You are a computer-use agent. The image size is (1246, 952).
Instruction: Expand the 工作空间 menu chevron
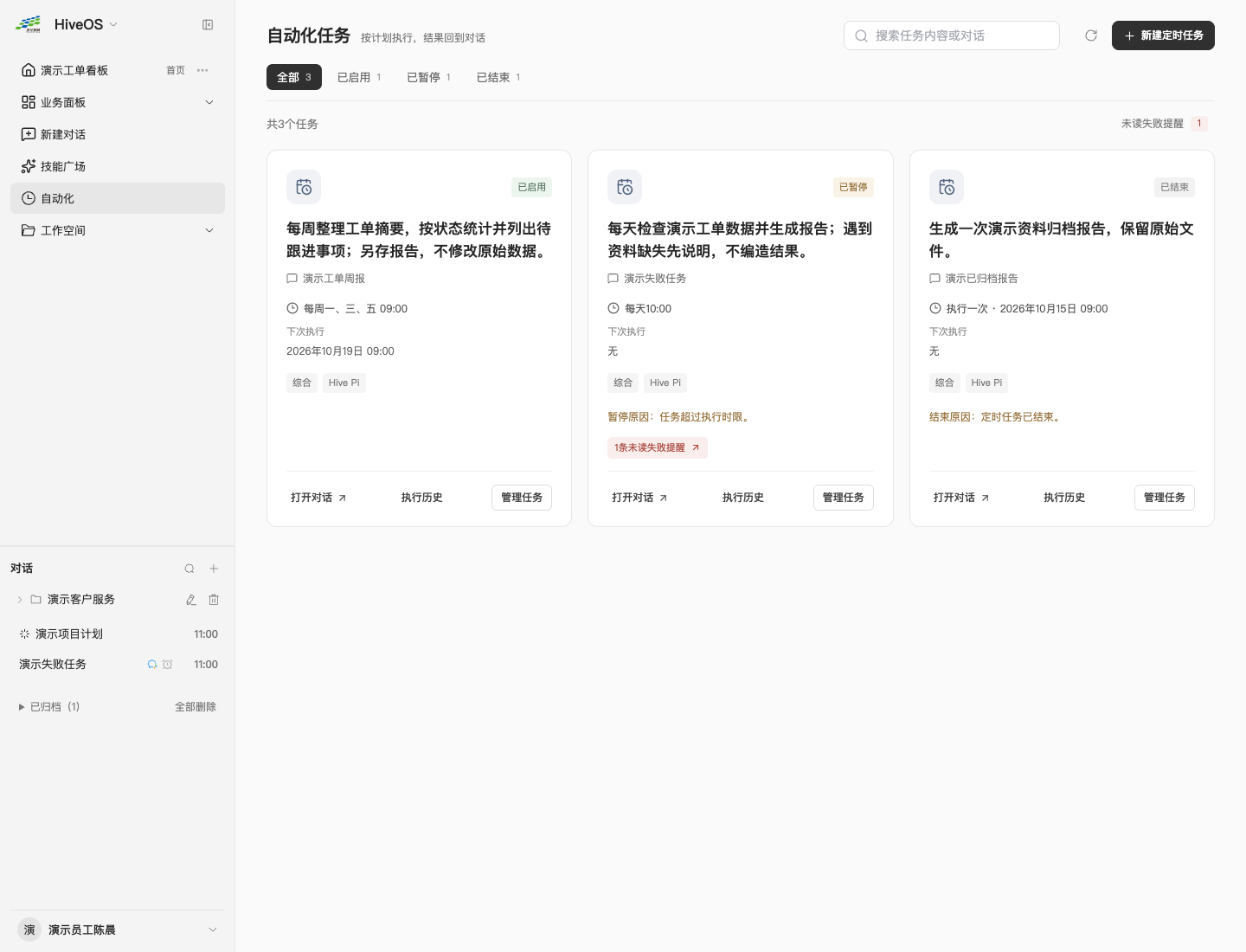pyautogui.click(x=209, y=230)
